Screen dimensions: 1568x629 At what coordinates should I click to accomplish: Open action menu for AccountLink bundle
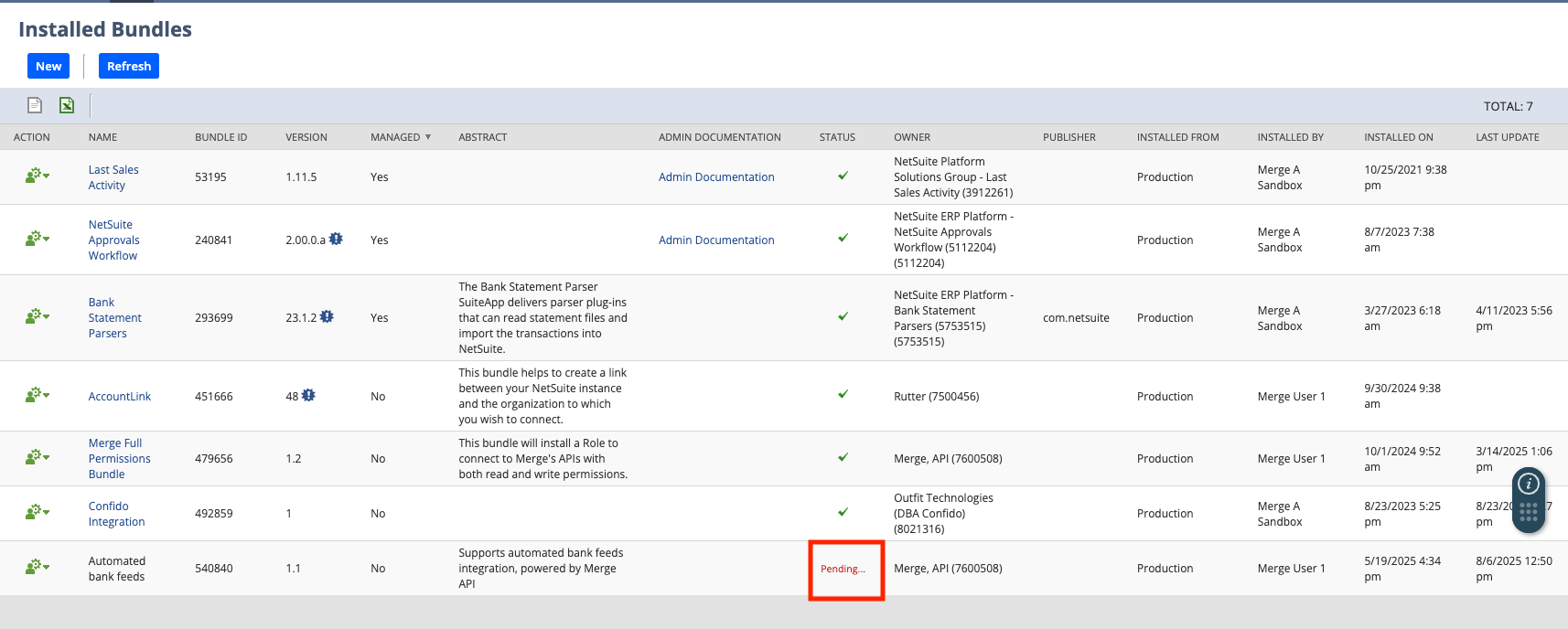pyautogui.click(x=37, y=395)
